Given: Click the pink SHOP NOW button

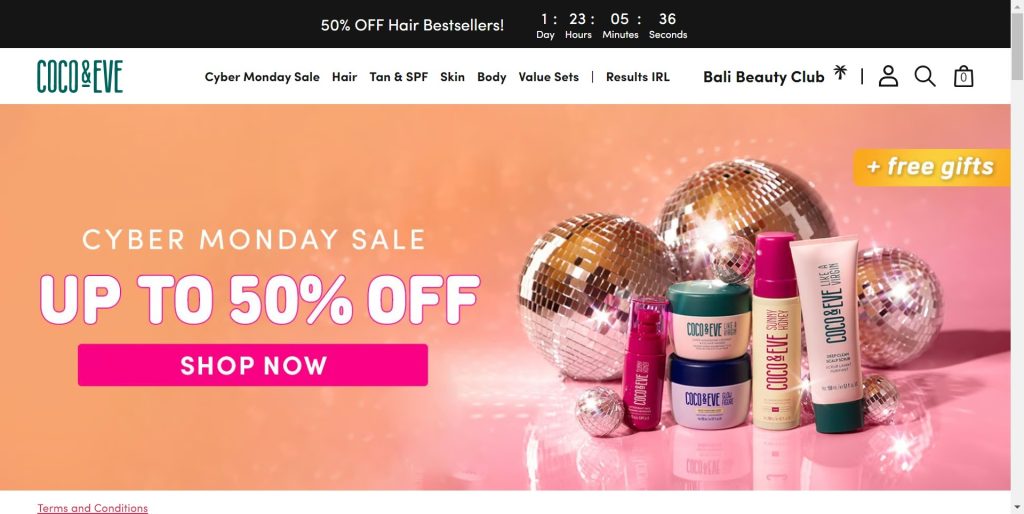Looking at the screenshot, I should tap(253, 365).
